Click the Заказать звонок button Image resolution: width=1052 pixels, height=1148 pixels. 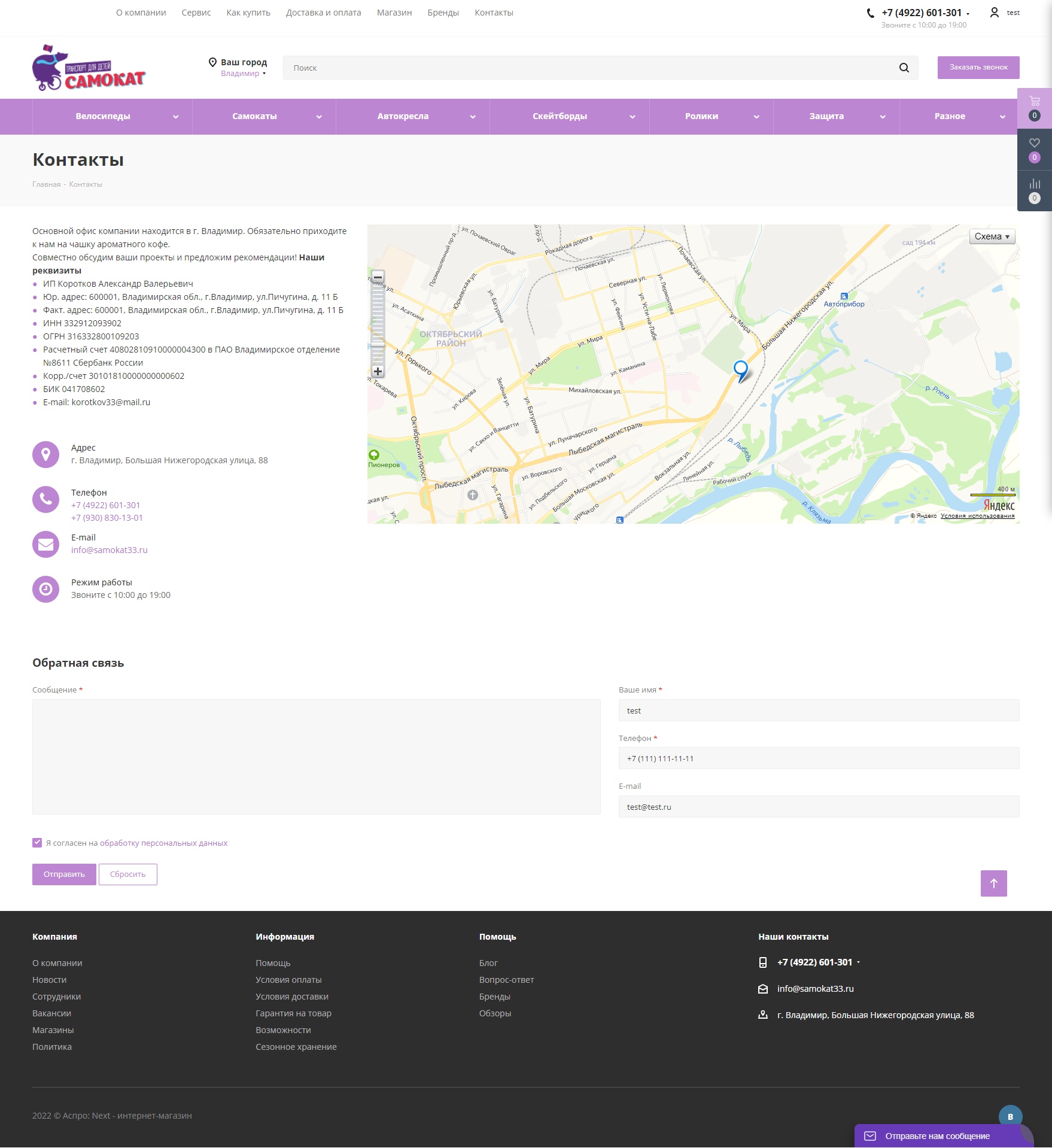tap(978, 67)
